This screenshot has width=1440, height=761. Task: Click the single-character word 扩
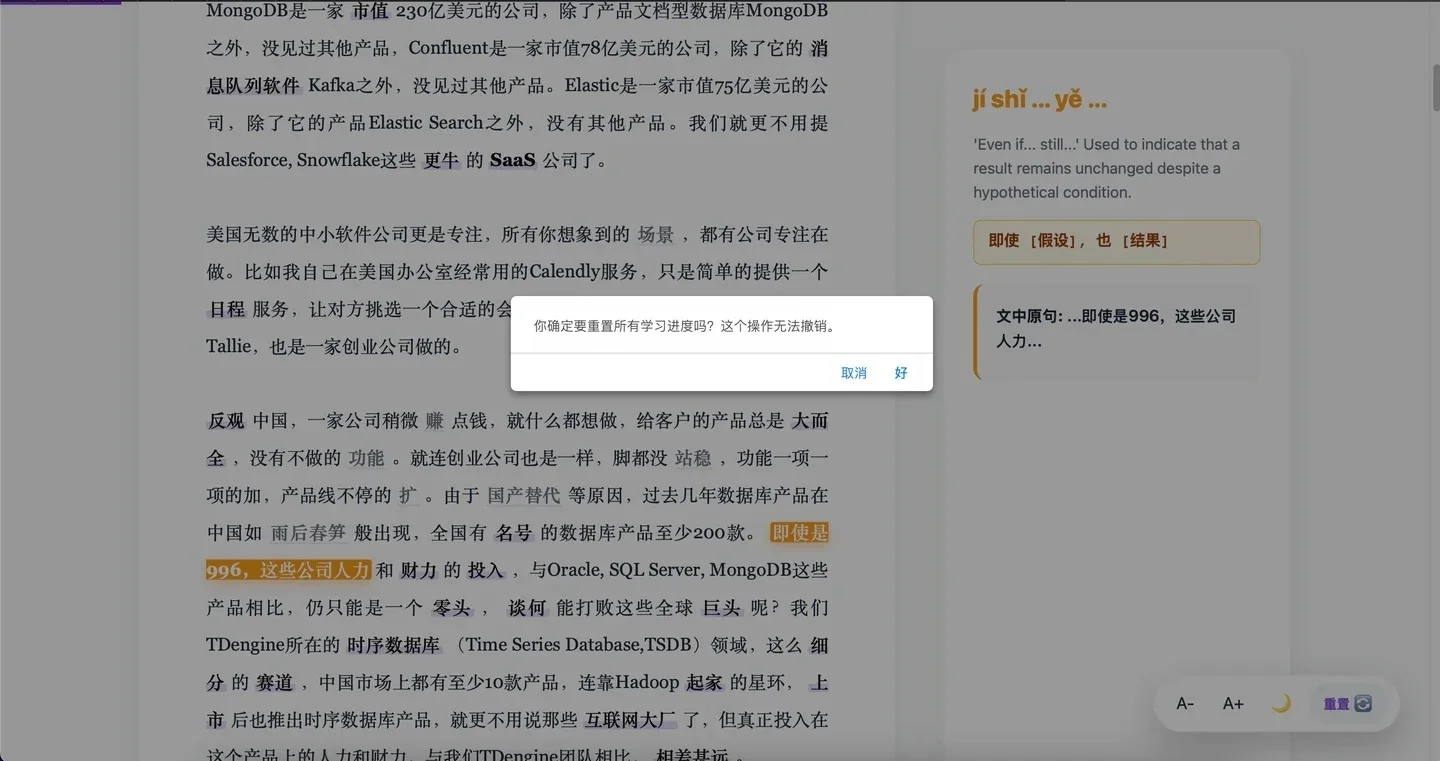point(408,495)
